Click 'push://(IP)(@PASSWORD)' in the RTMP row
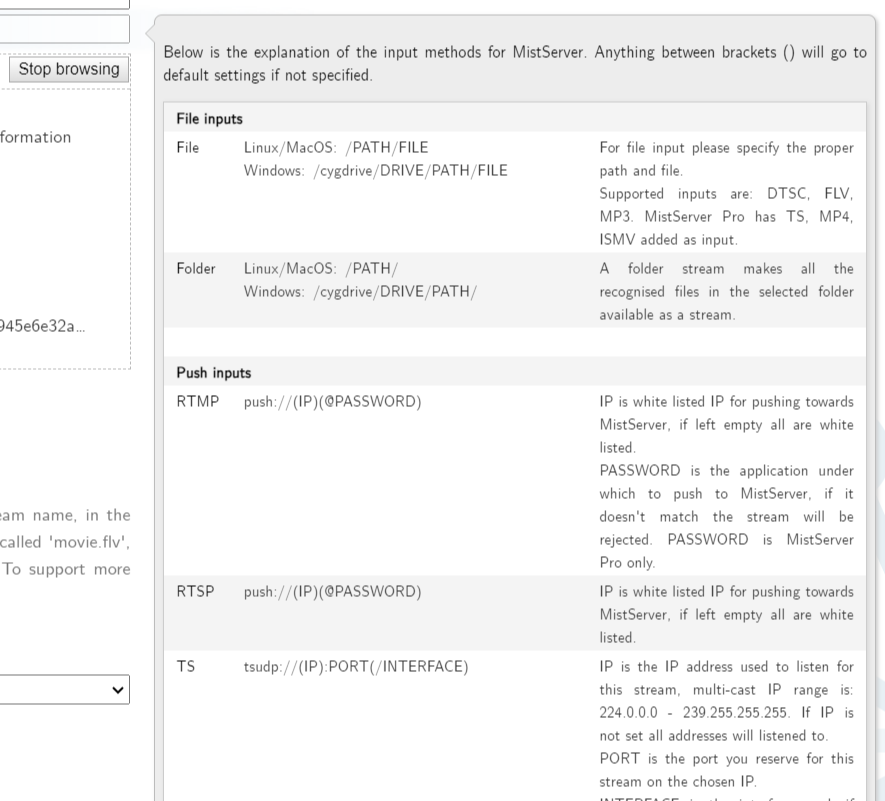This screenshot has height=801, width=885. tap(332, 402)
